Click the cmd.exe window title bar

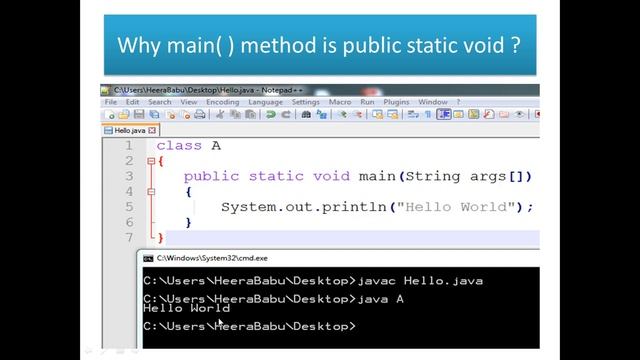click(338, 258)
